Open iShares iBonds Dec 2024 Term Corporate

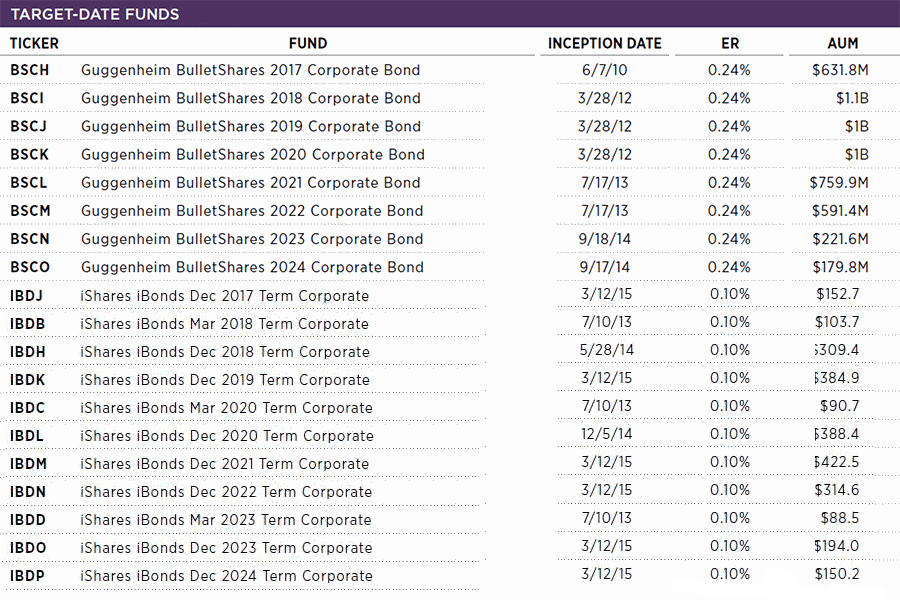pos(226,576)
